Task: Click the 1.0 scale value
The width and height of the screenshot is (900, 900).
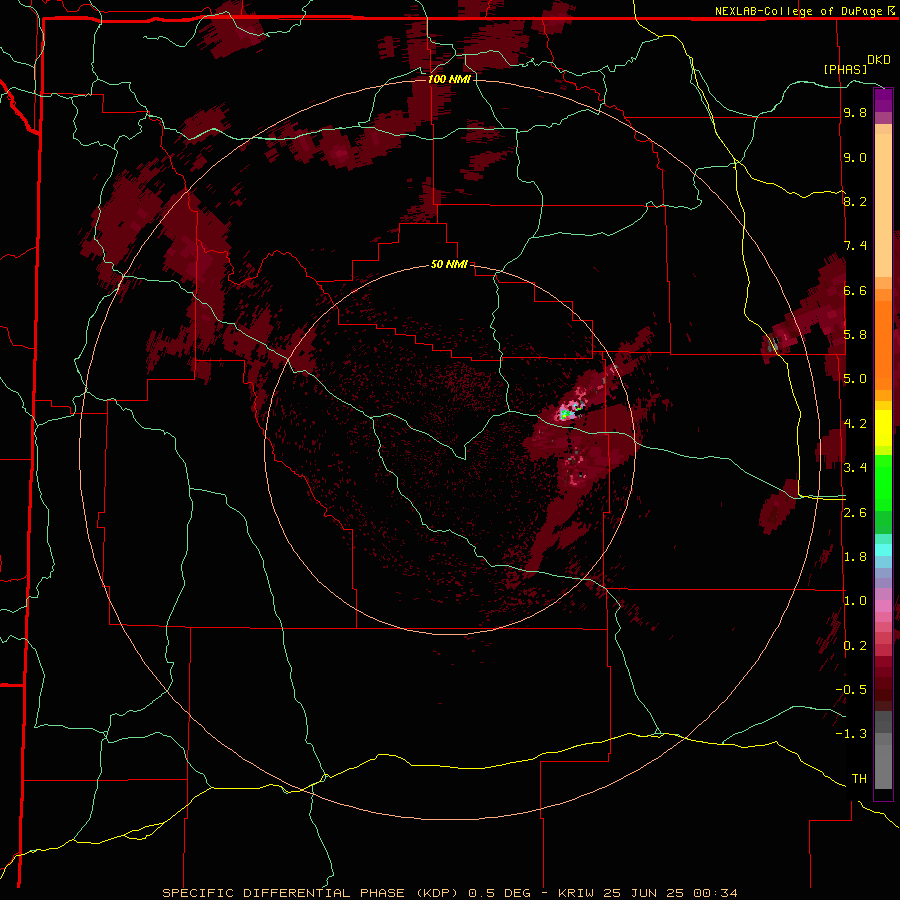Action: 855,601
